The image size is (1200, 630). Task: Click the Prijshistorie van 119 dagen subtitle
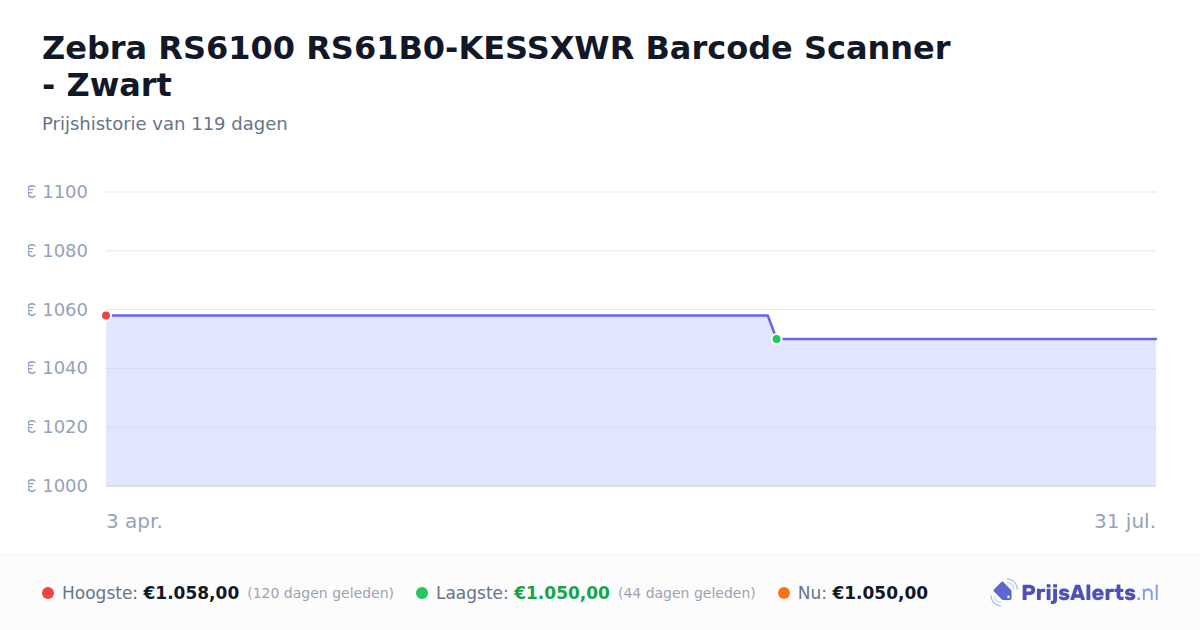pos(165,124)
